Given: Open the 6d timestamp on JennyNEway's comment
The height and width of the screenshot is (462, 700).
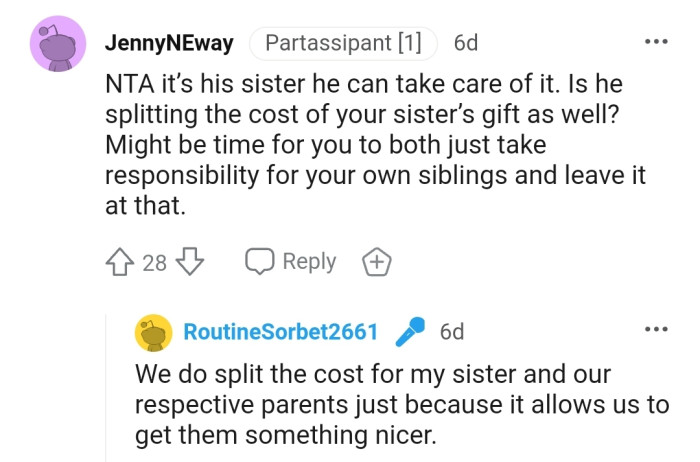Looking at the screenshot, I should point(465,44).
